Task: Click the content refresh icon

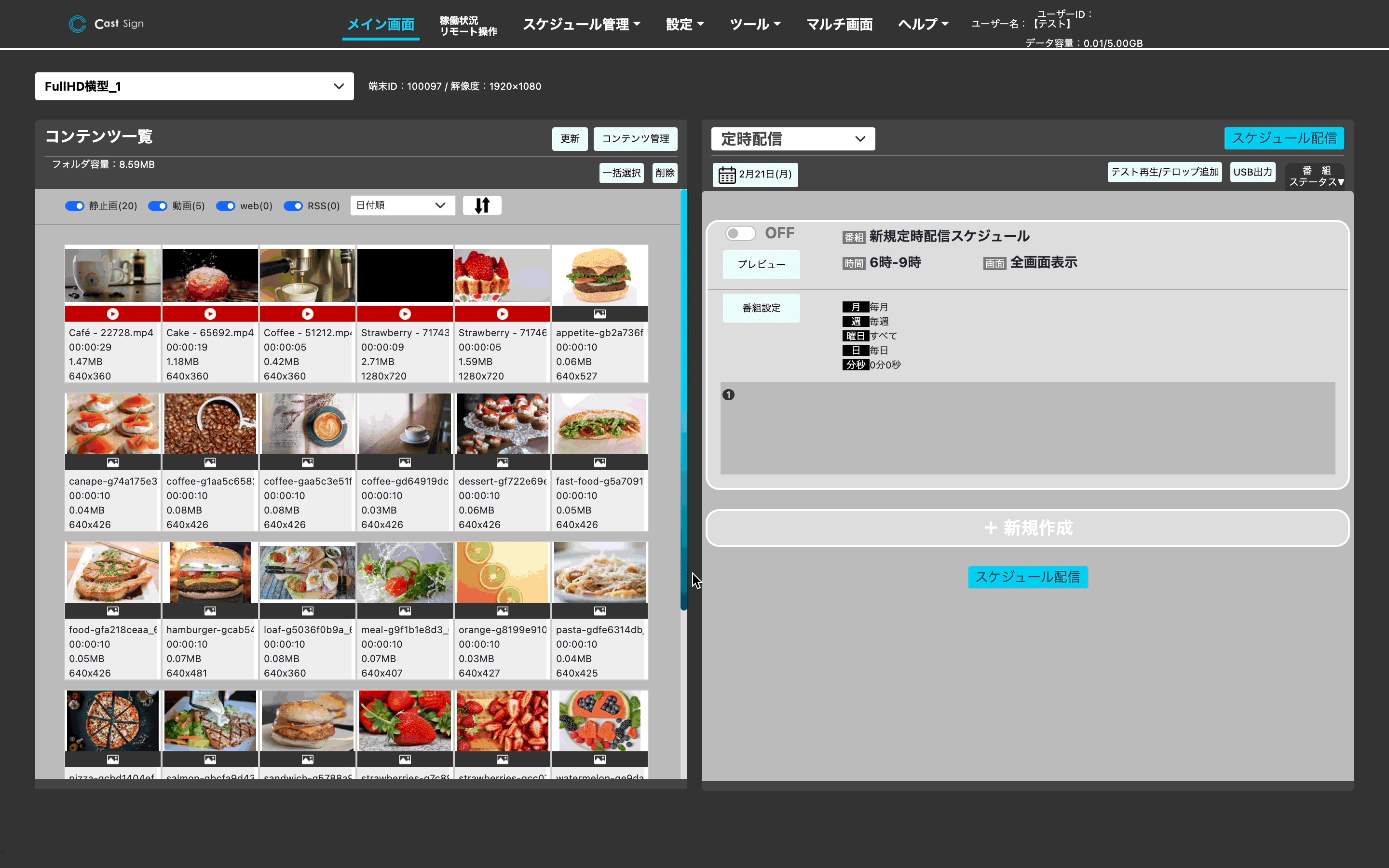Action: point(569,139)
